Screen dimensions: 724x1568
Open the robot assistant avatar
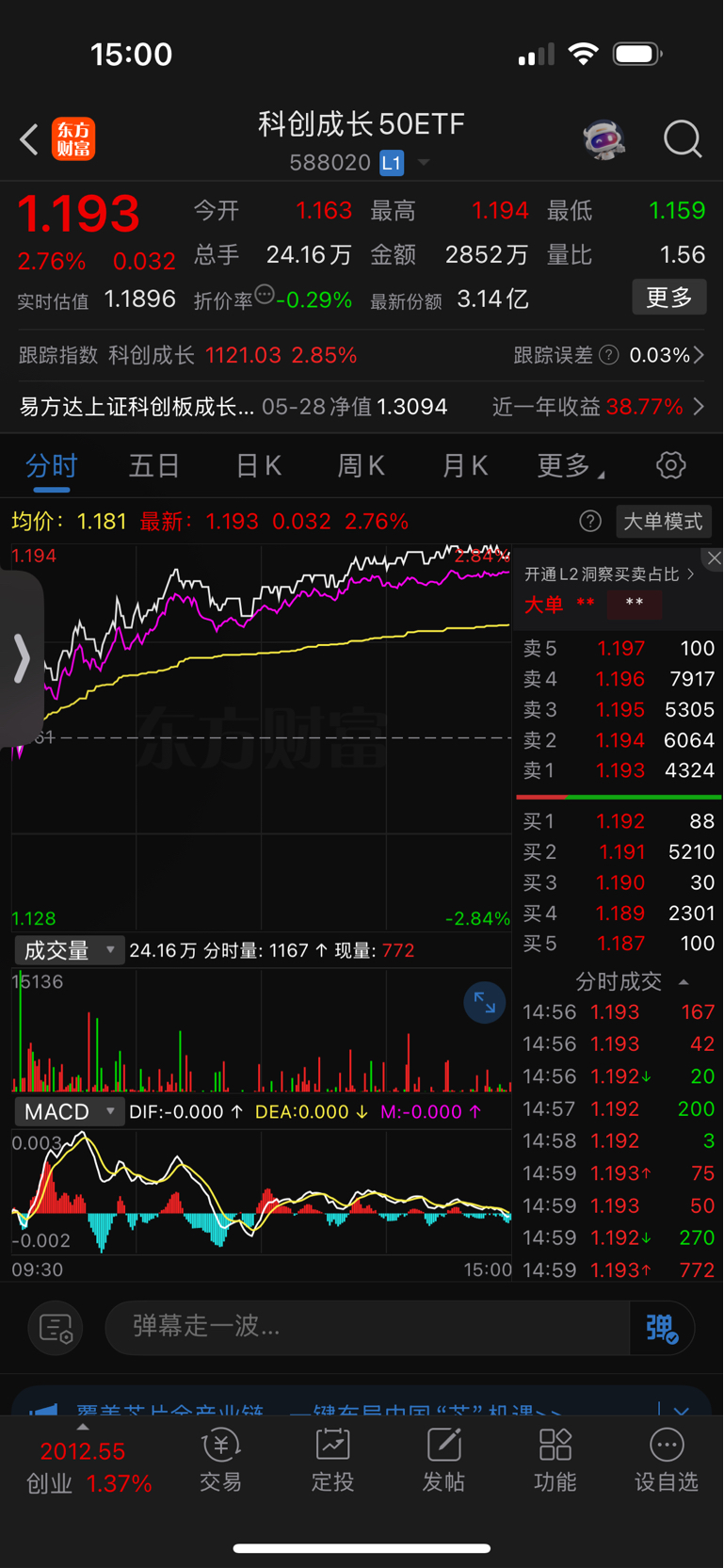pos(604,139)
